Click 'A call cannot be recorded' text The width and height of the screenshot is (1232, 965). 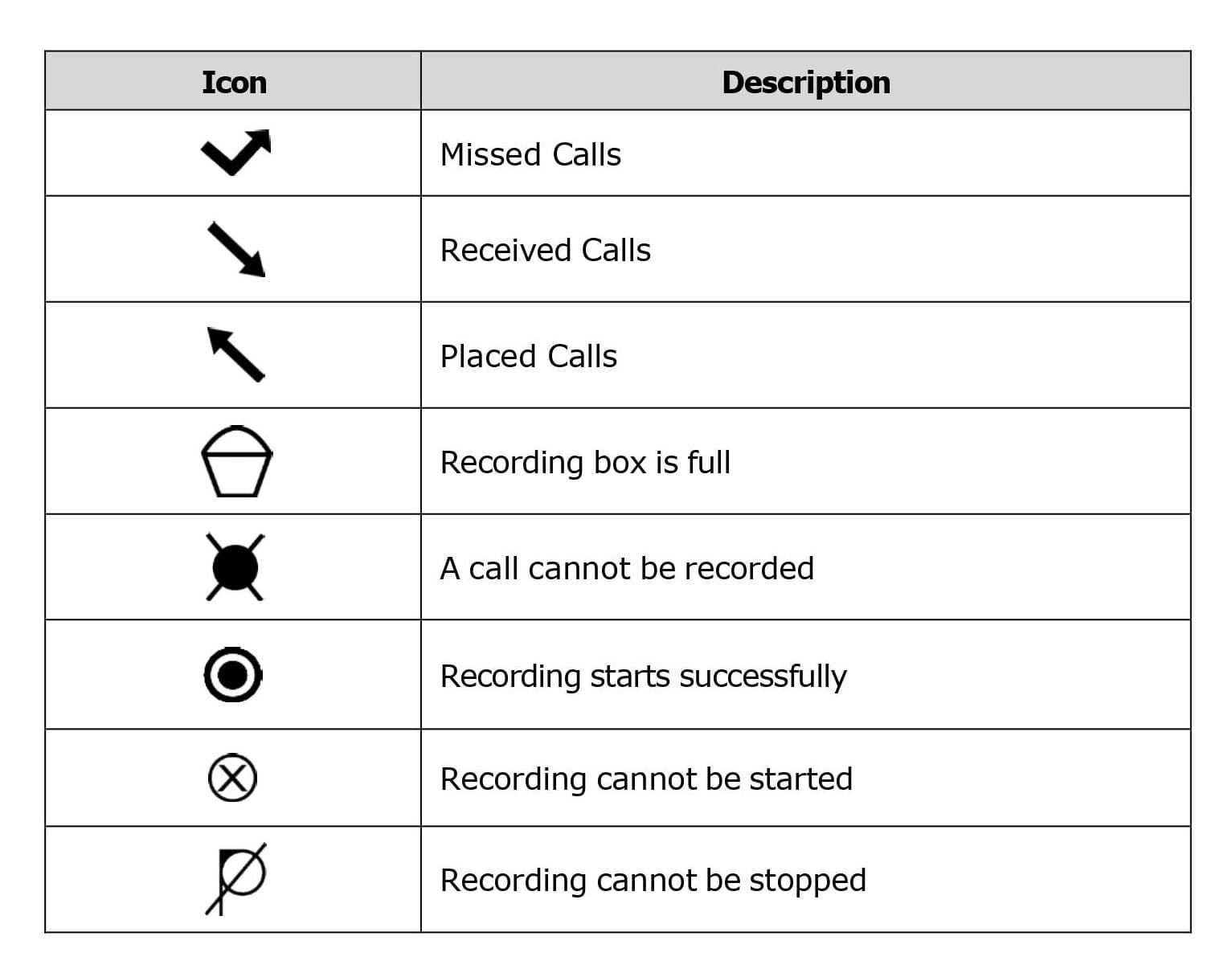pos(627,568)
